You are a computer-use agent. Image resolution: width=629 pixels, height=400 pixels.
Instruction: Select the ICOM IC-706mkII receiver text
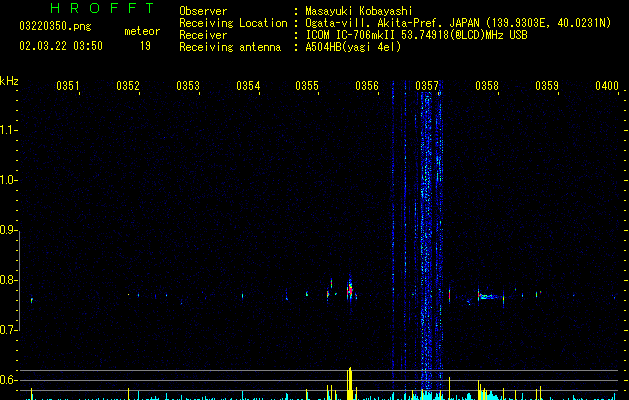pos(352,35)
